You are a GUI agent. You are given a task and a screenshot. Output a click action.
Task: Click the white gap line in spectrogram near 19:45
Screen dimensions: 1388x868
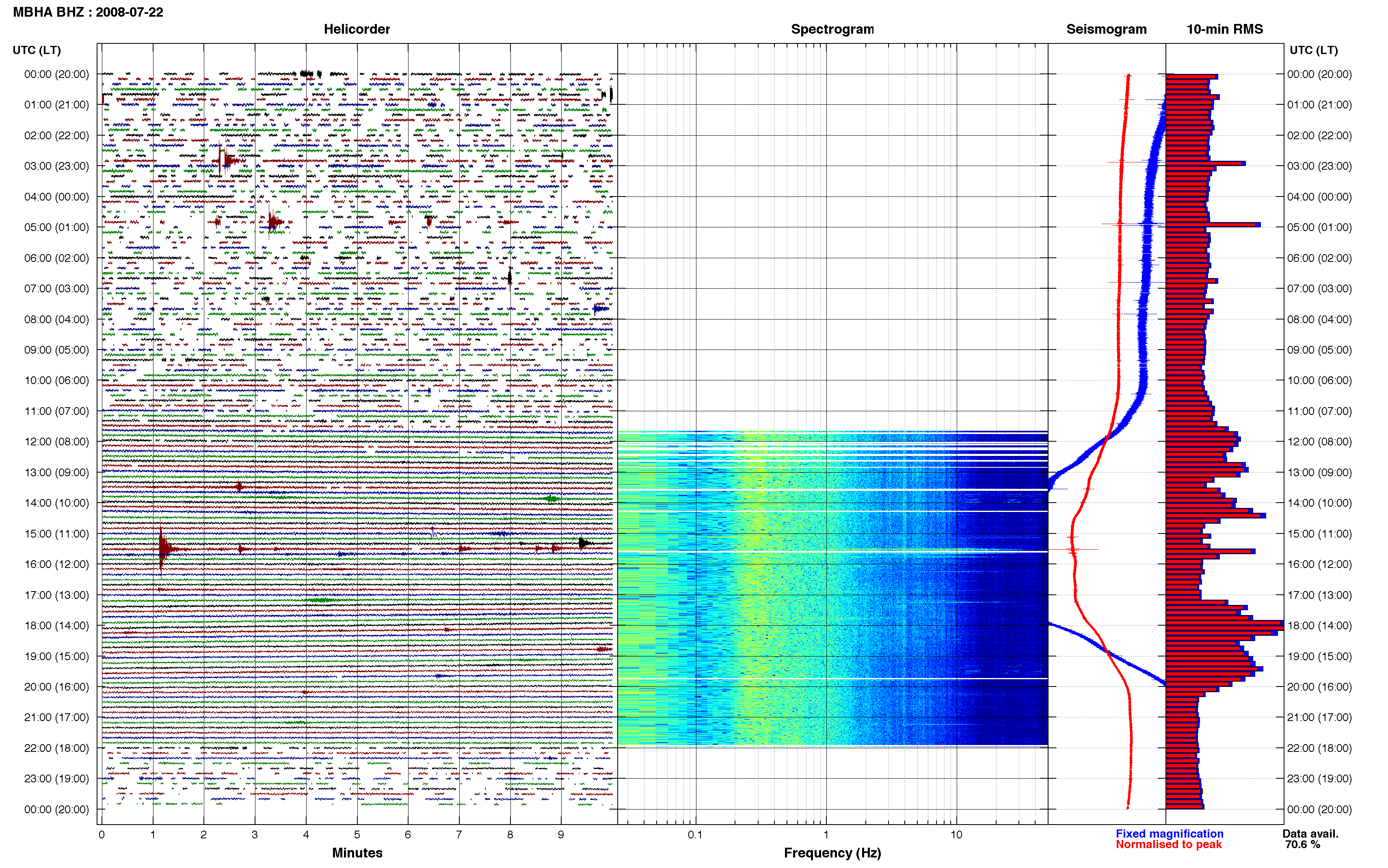(832, 678)
